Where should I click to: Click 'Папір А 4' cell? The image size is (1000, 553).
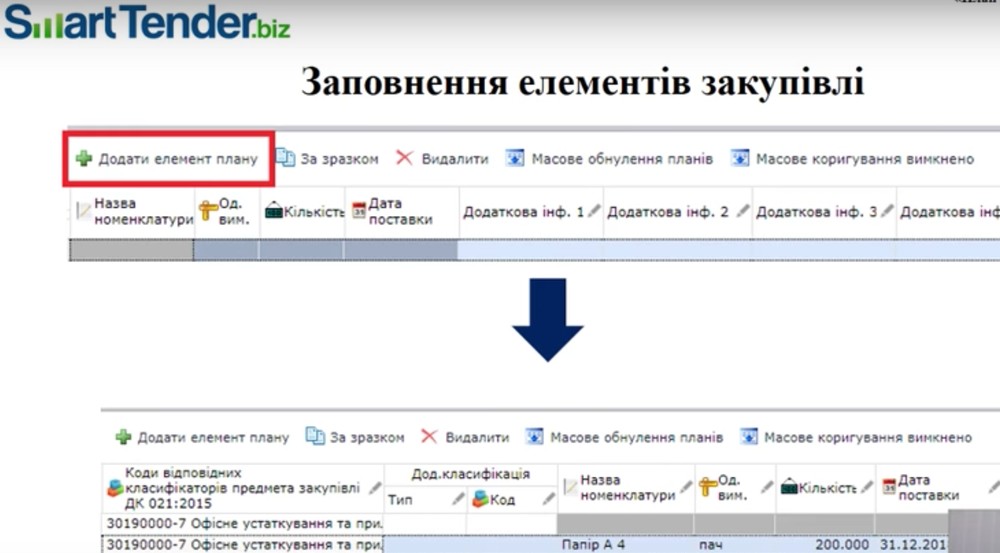(x=626, y=545)
